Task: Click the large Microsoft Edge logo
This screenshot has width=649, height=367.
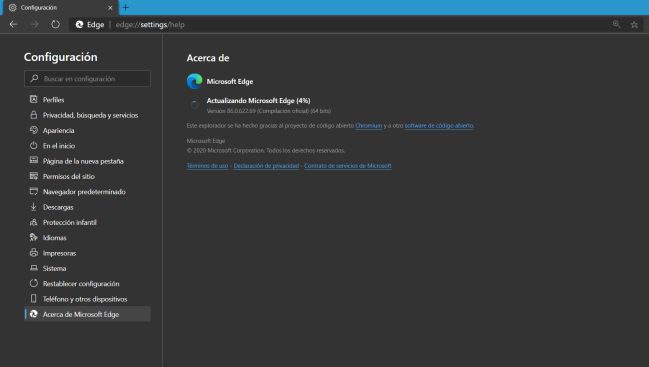Action: coord(195,81)
